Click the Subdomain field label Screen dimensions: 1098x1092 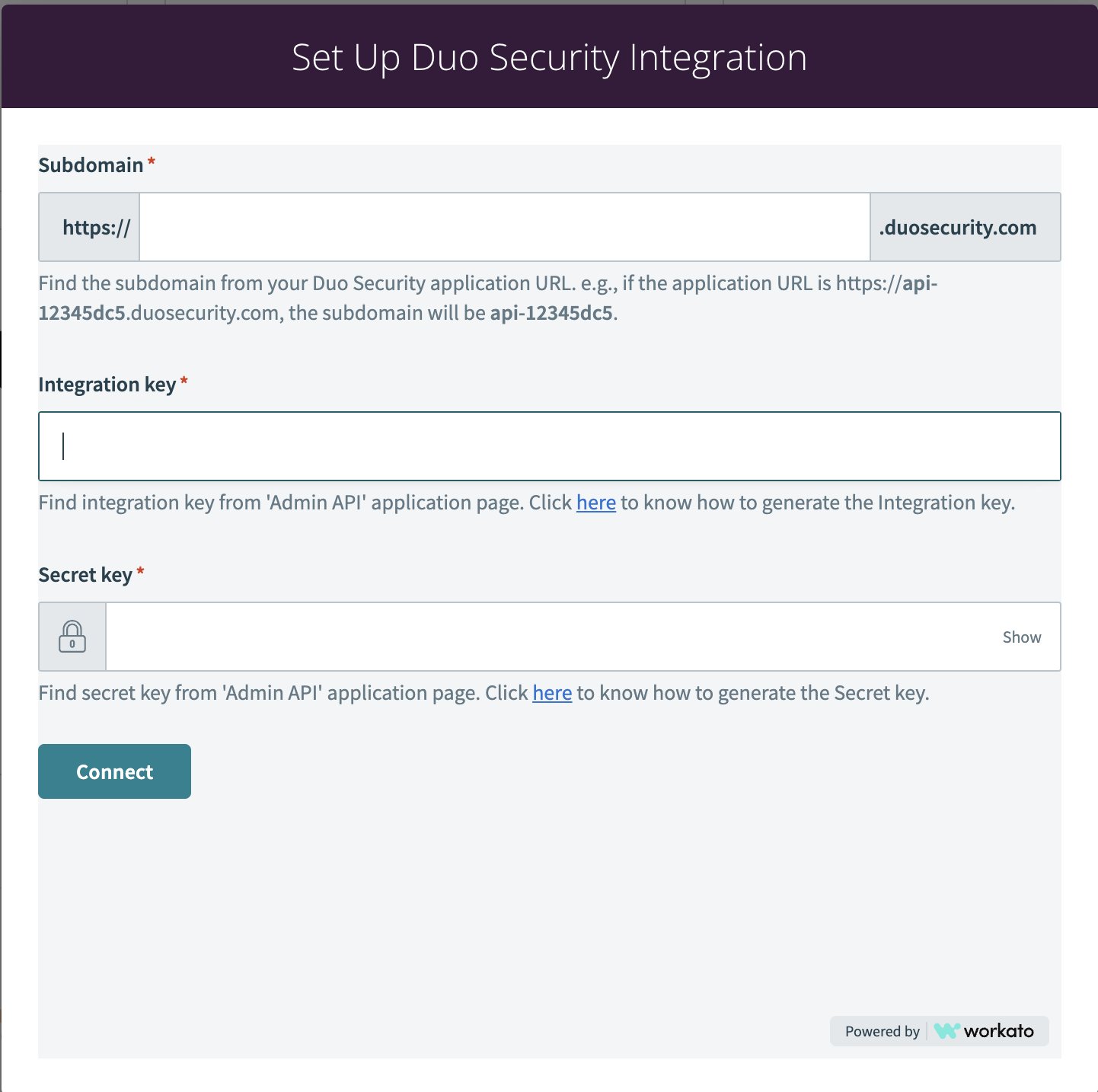[x=91, y=165]
